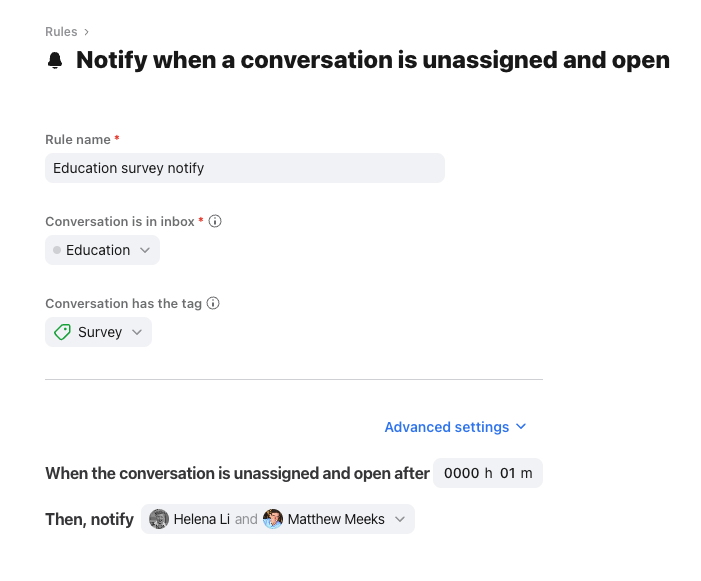This screenshot has width=701, height=581.
Task: Click the Matthew Meeks name in notify list
Action: [336, 519]
